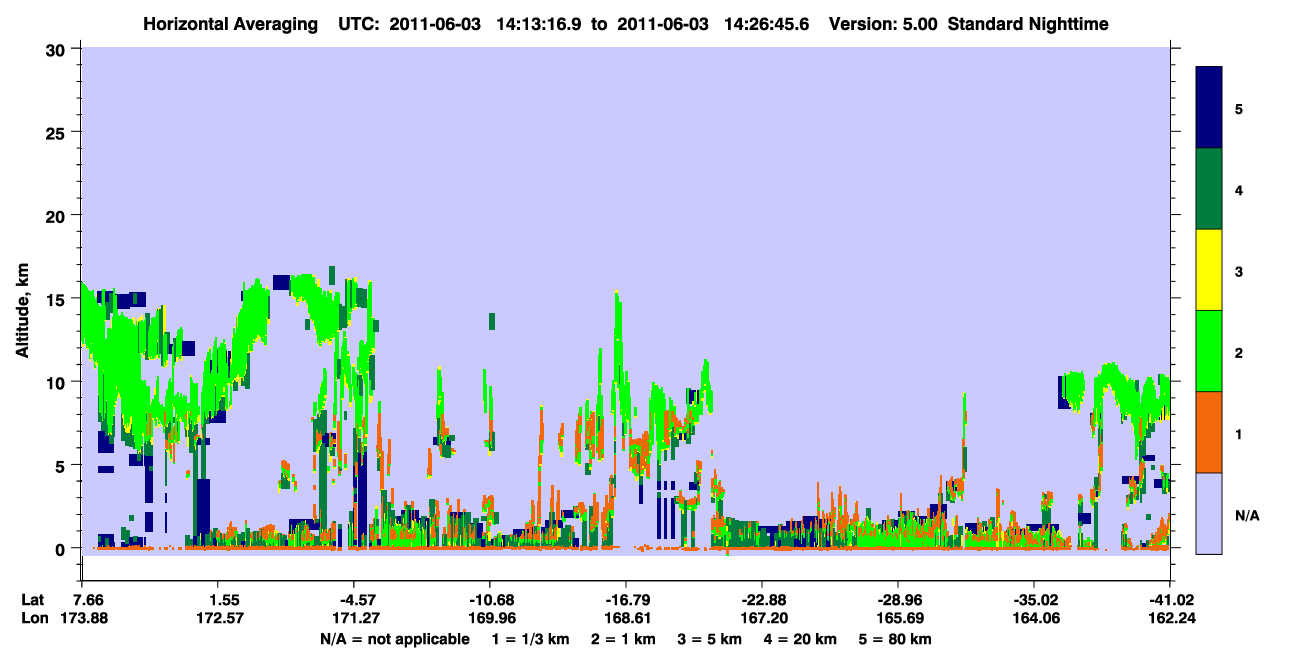Image resolution: width=1300 pixels, height=667 pixels.
Task: Click legend text 'N/A = not applicable'
Action: click(394, 639)
